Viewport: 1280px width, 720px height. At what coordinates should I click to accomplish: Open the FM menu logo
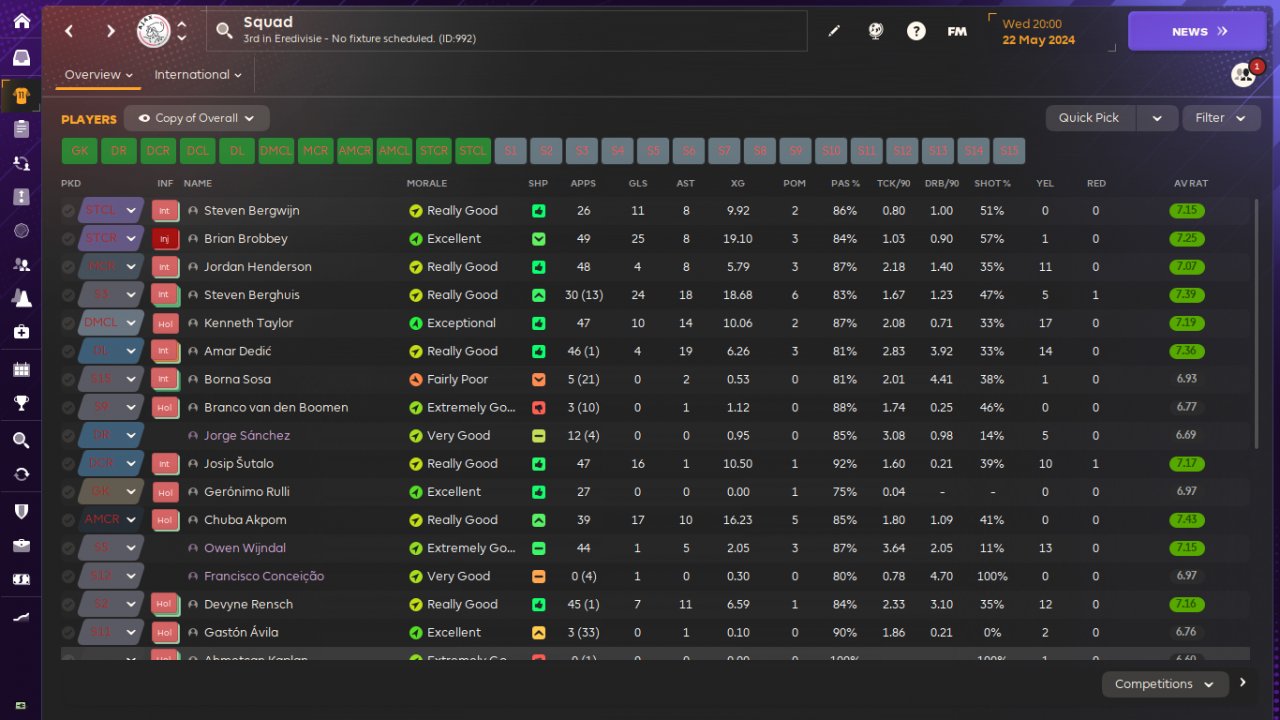[957, 31]
